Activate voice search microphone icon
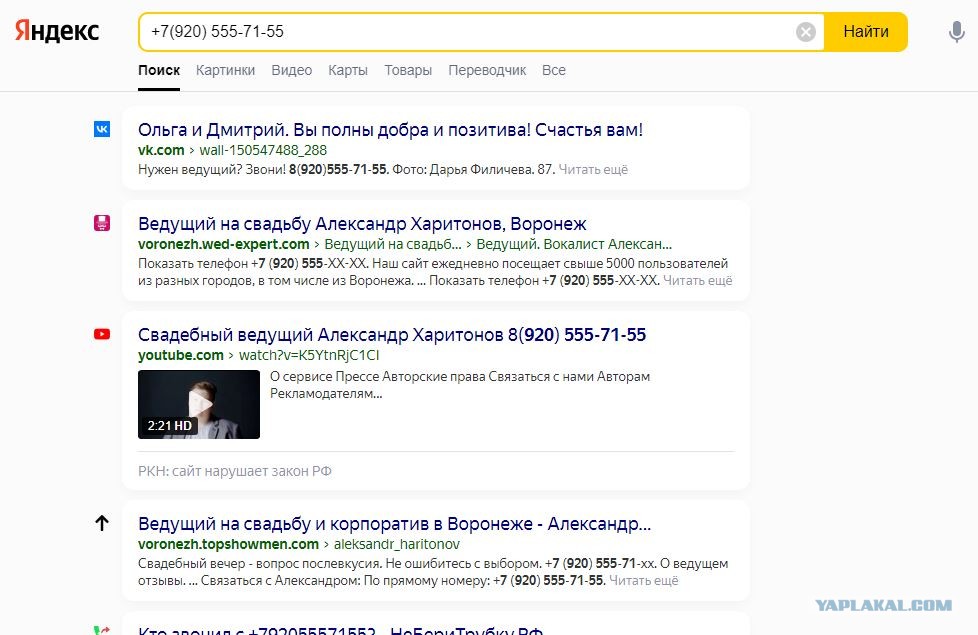The height and width of the screenshot is (635, 978). click(956, 32)
